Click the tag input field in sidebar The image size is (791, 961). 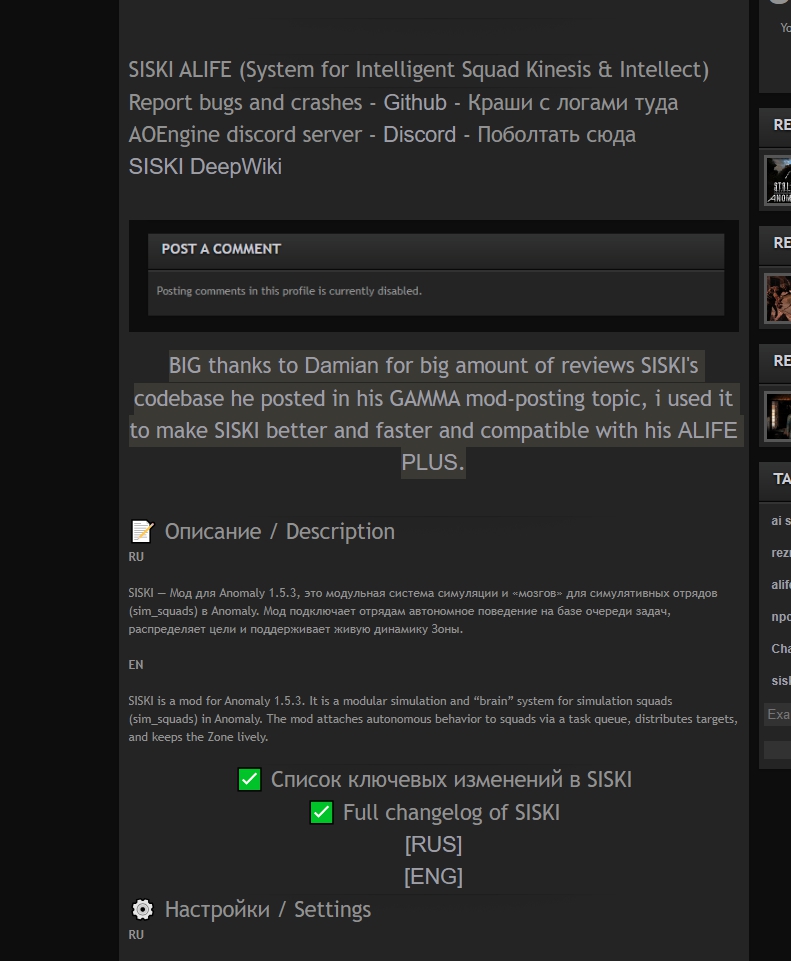pyautogui.click(x=778, y=714)
